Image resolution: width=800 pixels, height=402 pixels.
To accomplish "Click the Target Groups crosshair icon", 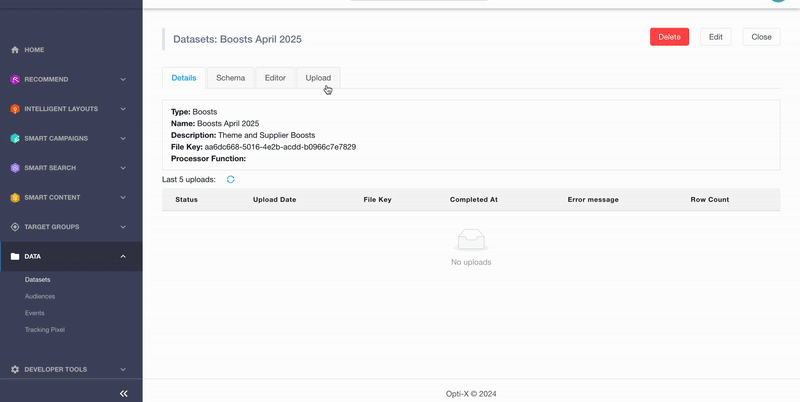I will [x=15, y=227].
